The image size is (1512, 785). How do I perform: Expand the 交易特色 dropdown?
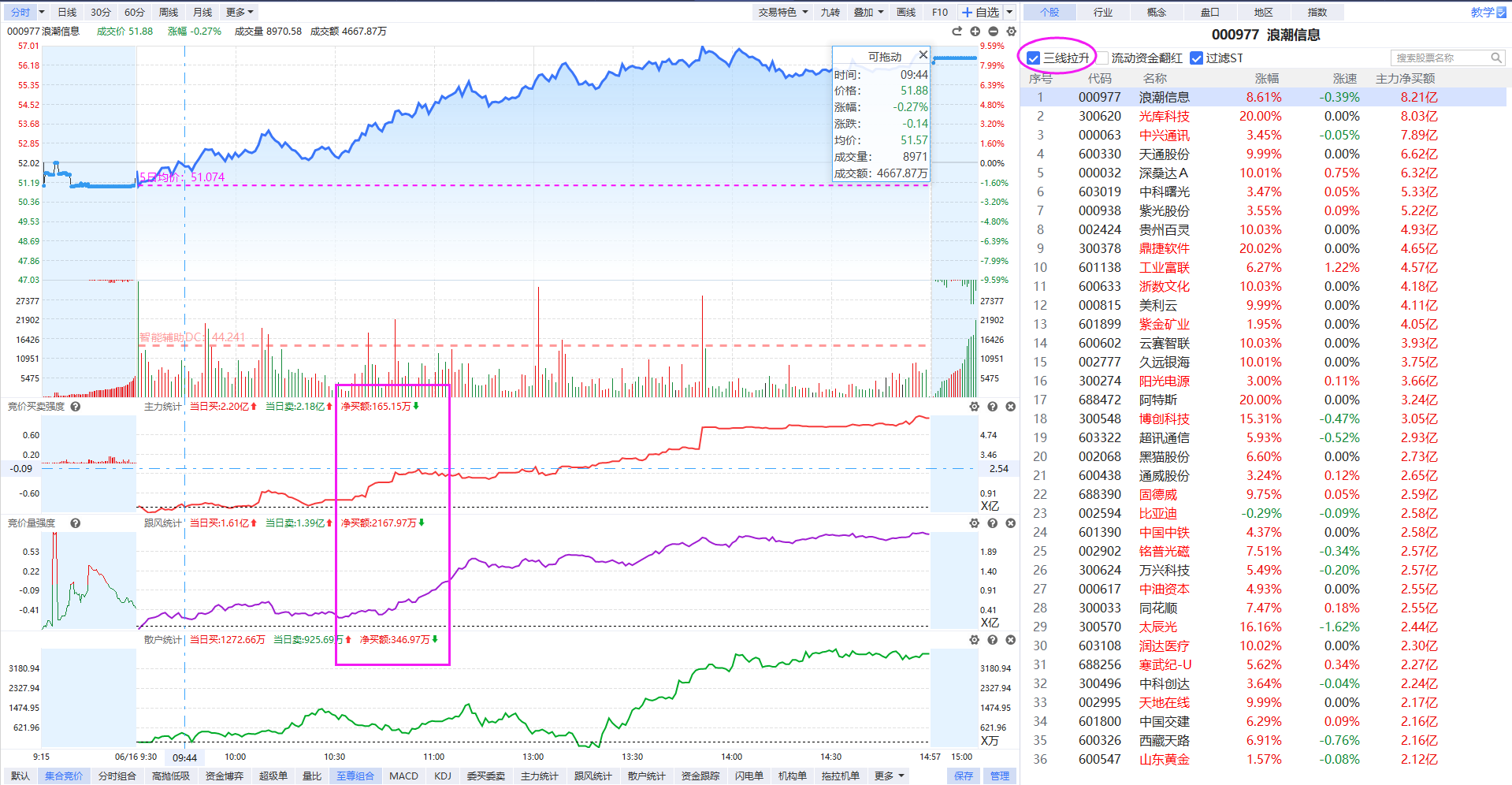pyautogui.click(x=783, y=13)
